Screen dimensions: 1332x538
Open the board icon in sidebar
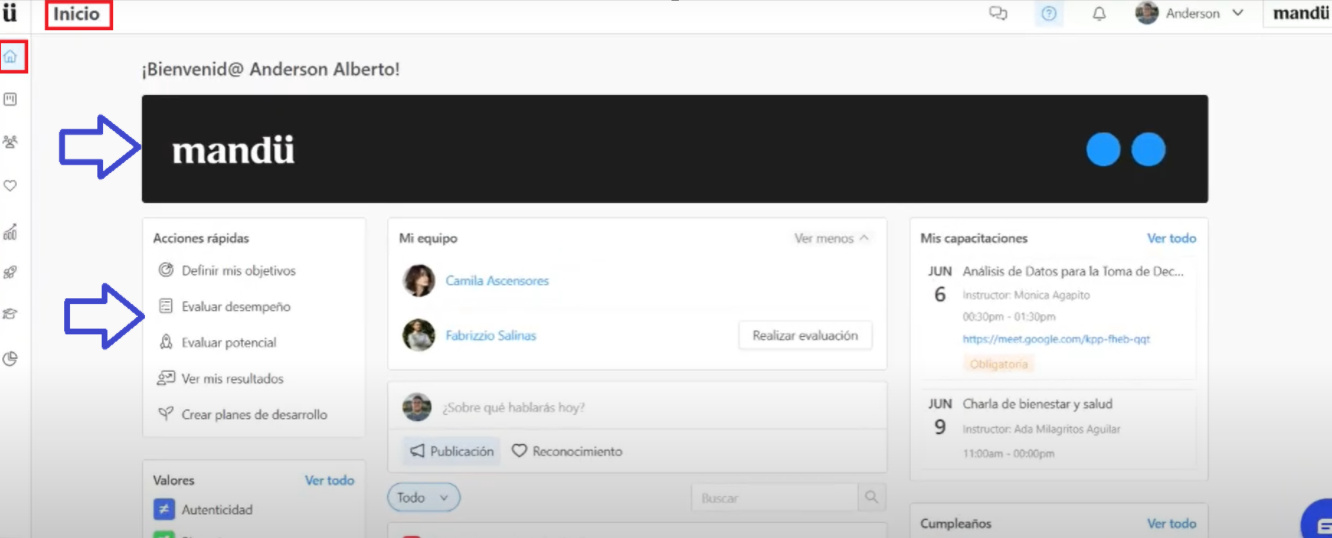coord(11,99)
